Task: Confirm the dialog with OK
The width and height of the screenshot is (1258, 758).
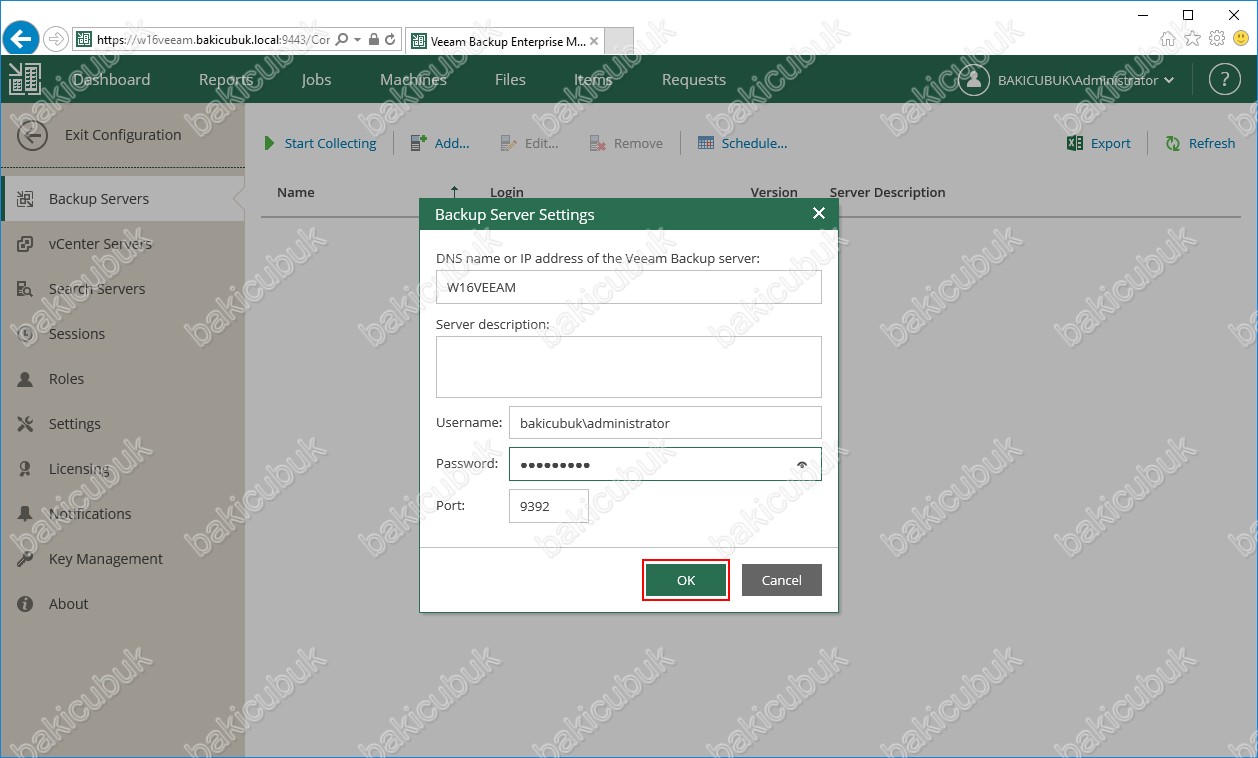Action: (686, 580)
